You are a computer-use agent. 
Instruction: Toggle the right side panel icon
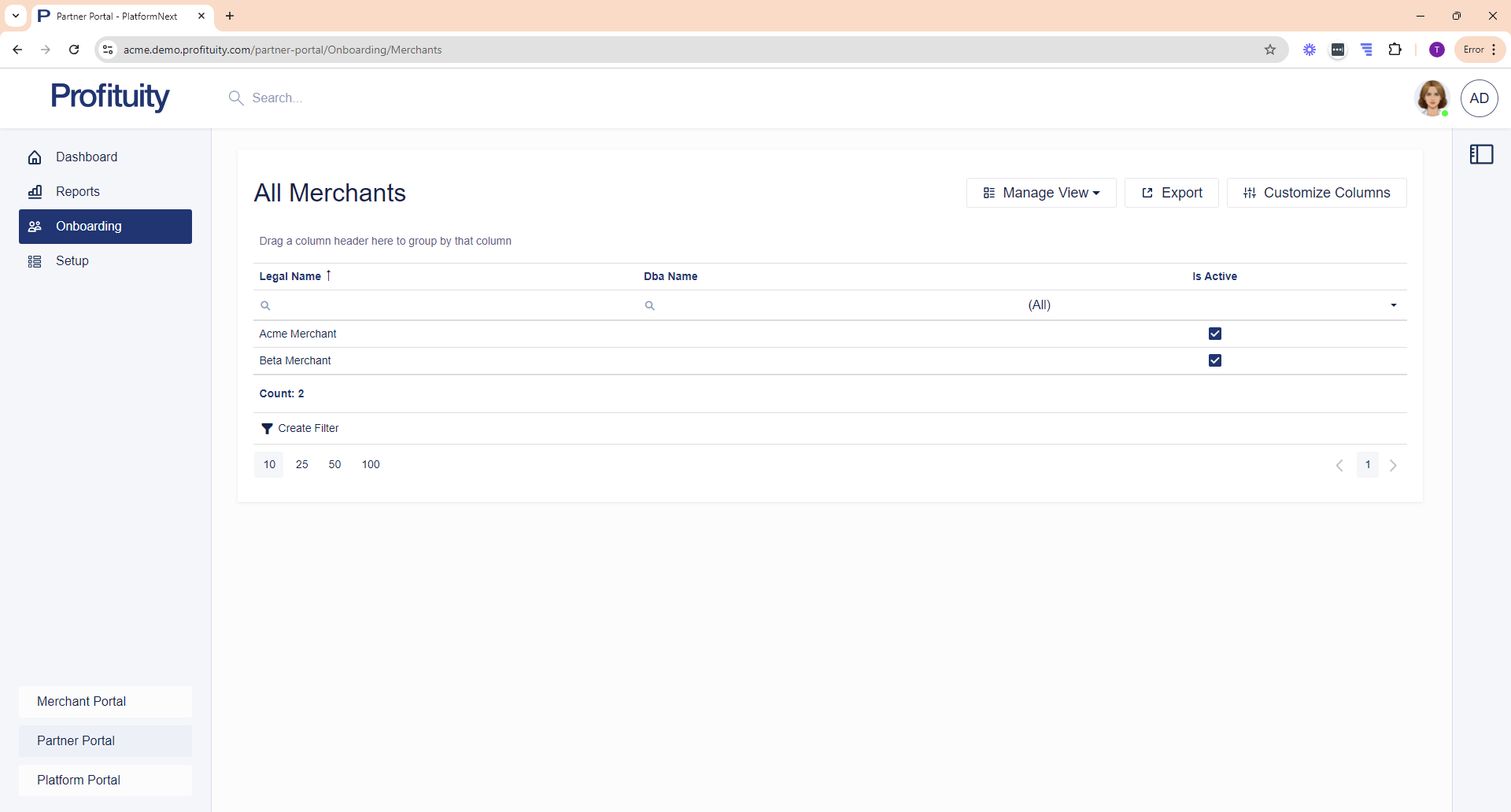[x=1481, y=154]
